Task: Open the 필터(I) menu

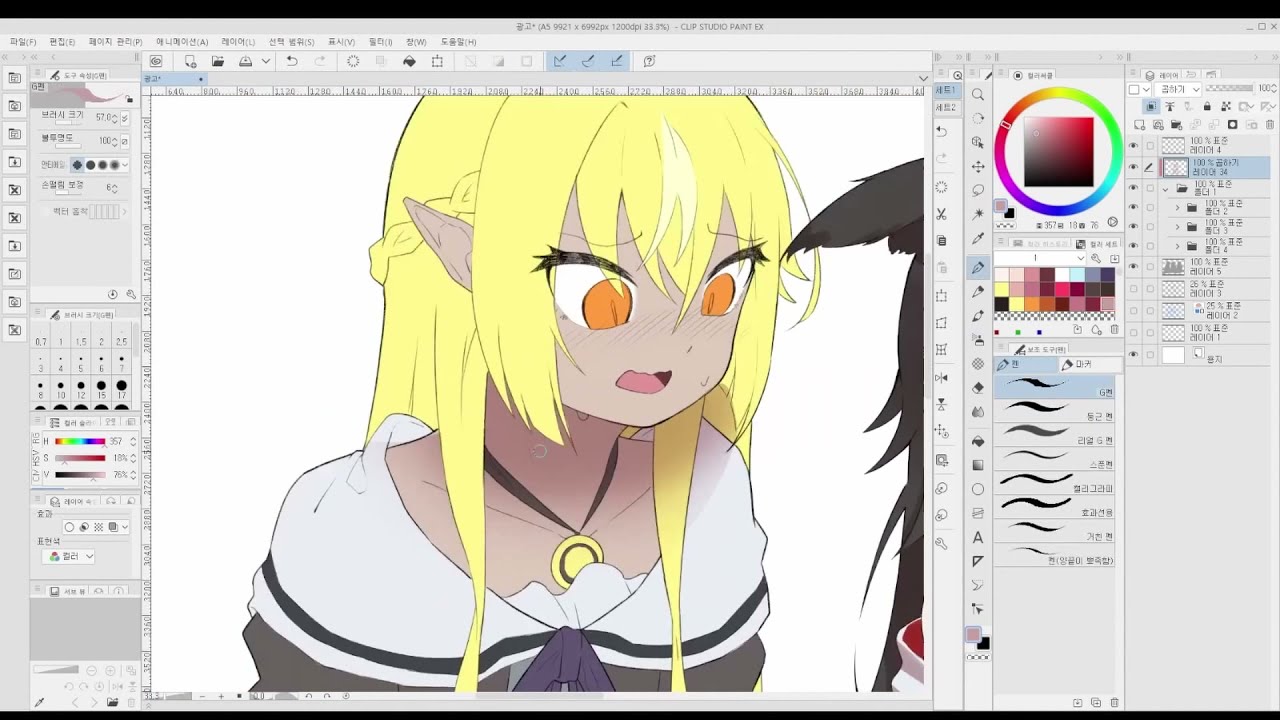Action: tap(381, 42)
